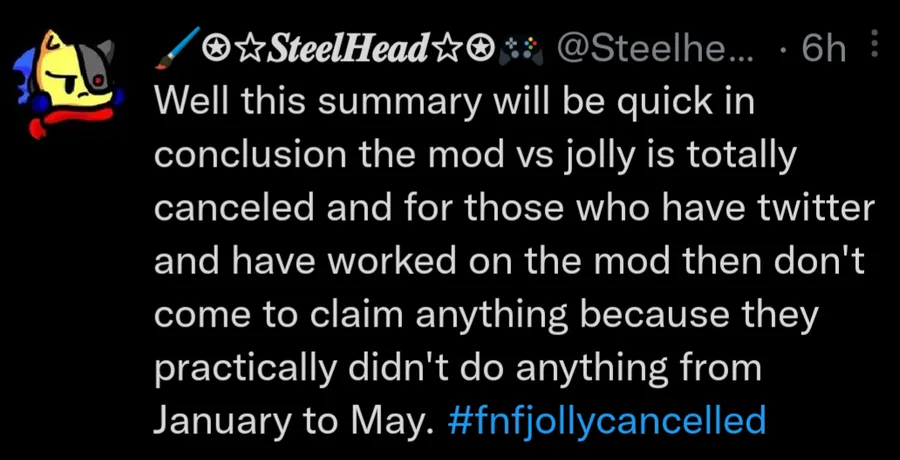Expand the tweet options via vertical ellipsis
Screen dimensions: 900x460
875,44
